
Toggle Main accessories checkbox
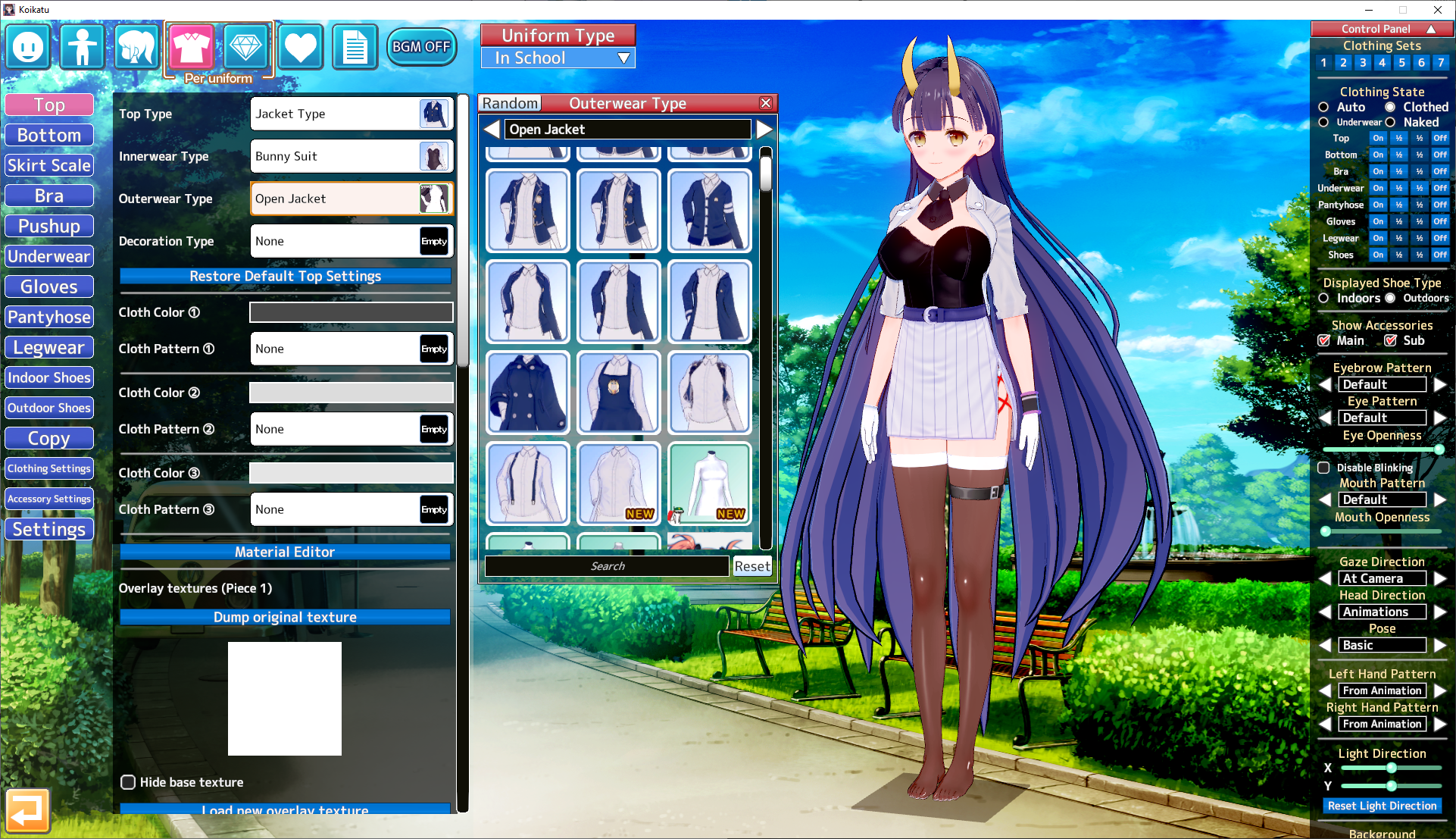(x=1324, y=340)
